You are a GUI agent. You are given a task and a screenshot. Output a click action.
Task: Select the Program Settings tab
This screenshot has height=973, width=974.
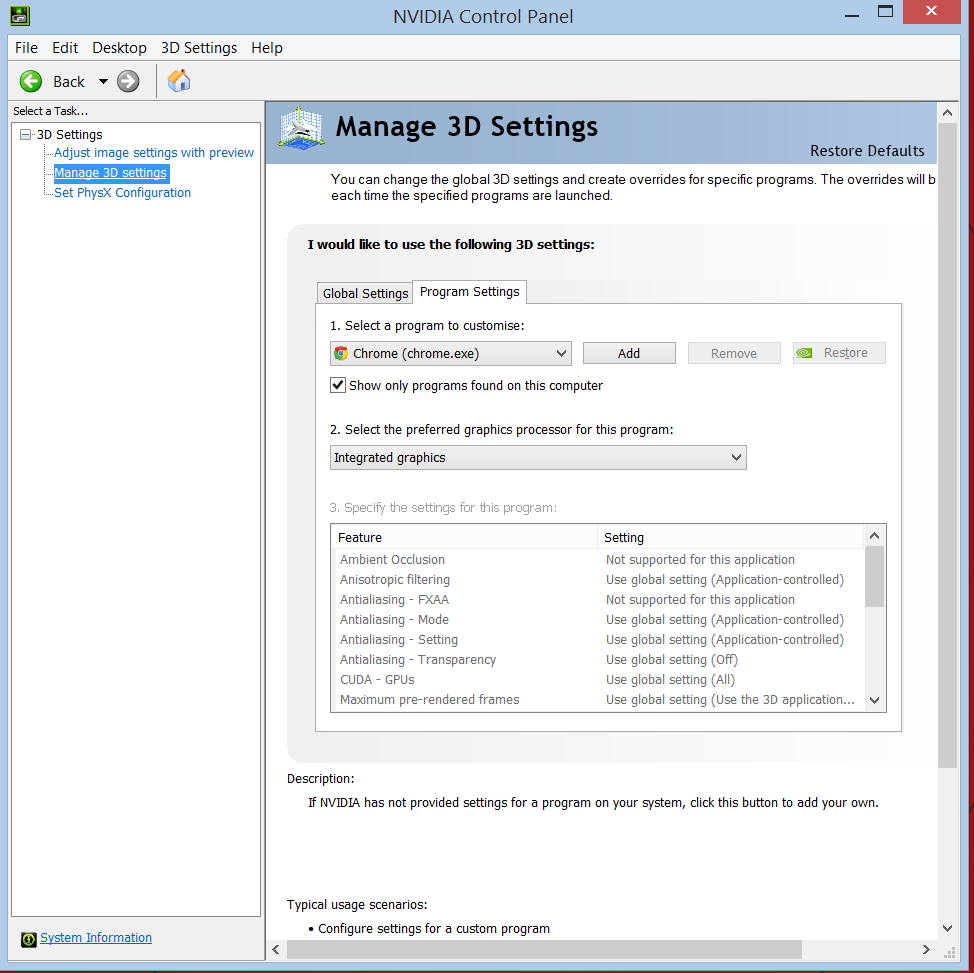[470, 291]
